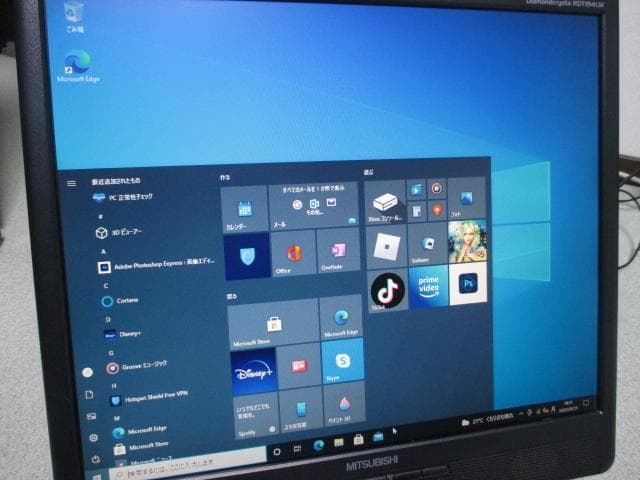
Task: Open Microsoft Edge in the app list
Action: click(139, 431)
